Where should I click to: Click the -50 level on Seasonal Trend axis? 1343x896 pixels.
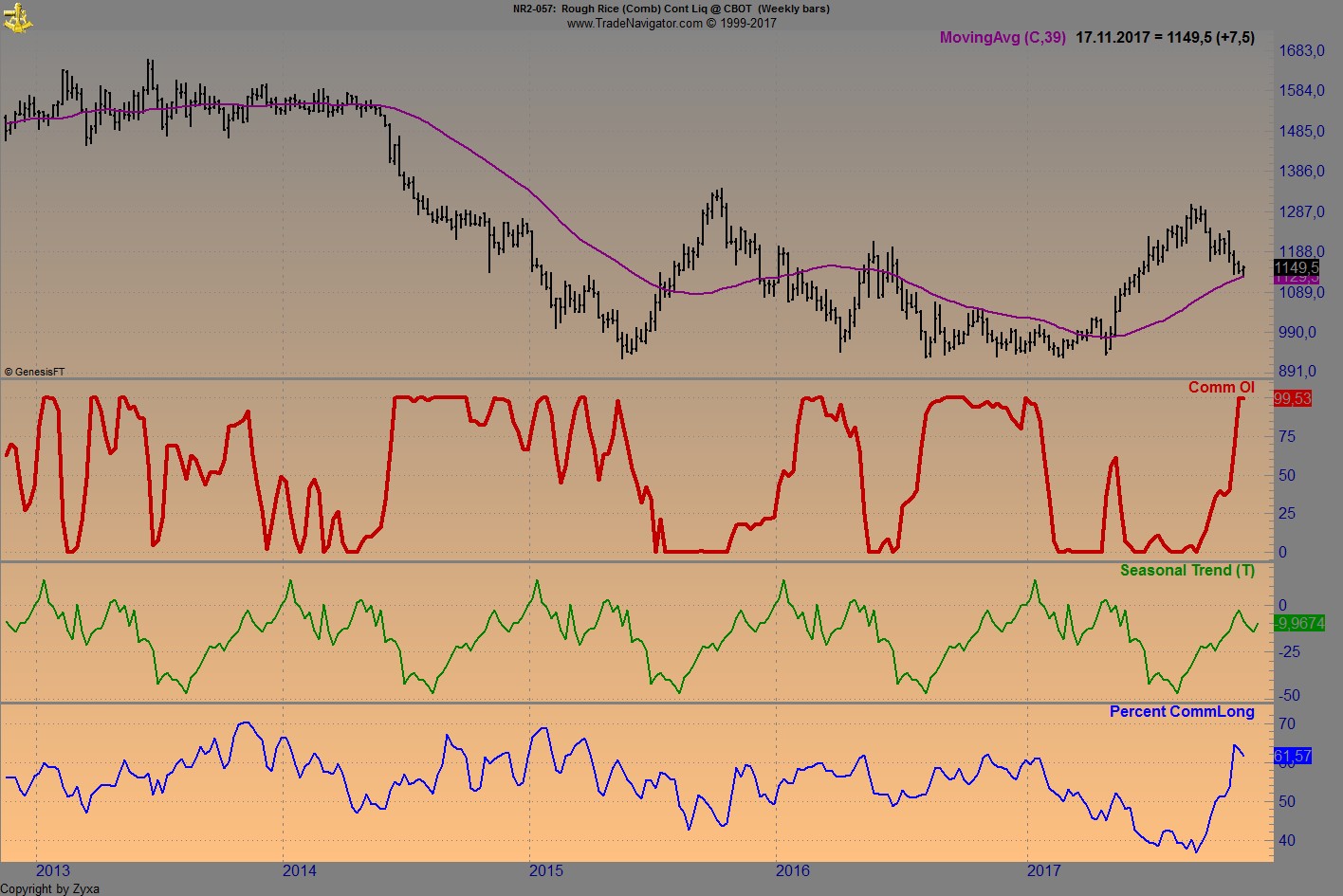(x=1290, y=695)
